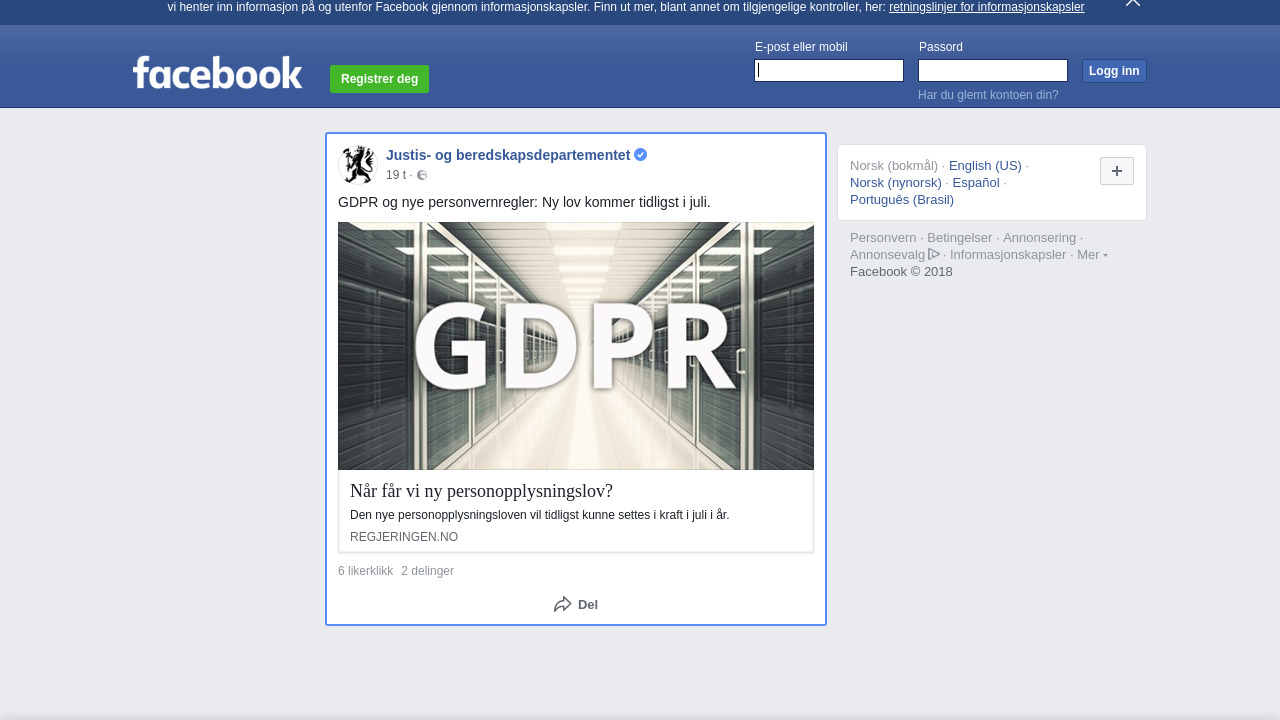Open the Justis- og beredskapsdepartementet profile picture

(357, 164)
